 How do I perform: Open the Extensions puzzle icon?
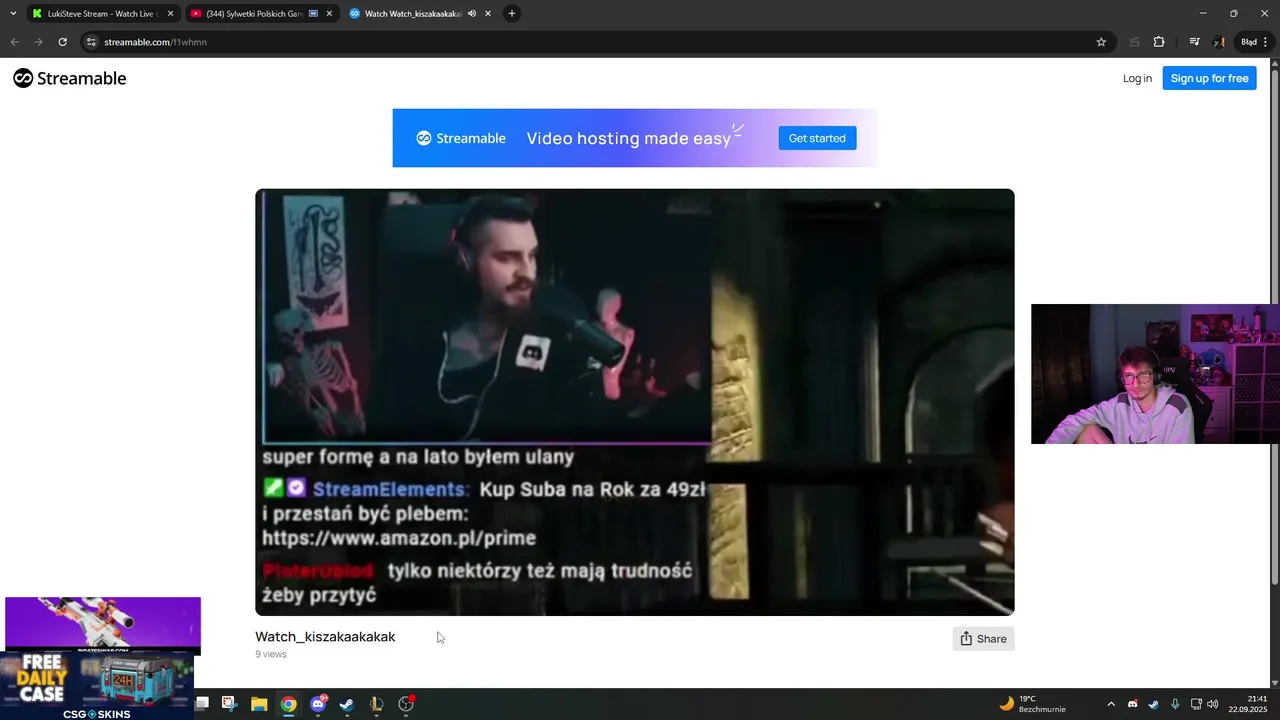pyautogui.click(x=1159, y=42)
